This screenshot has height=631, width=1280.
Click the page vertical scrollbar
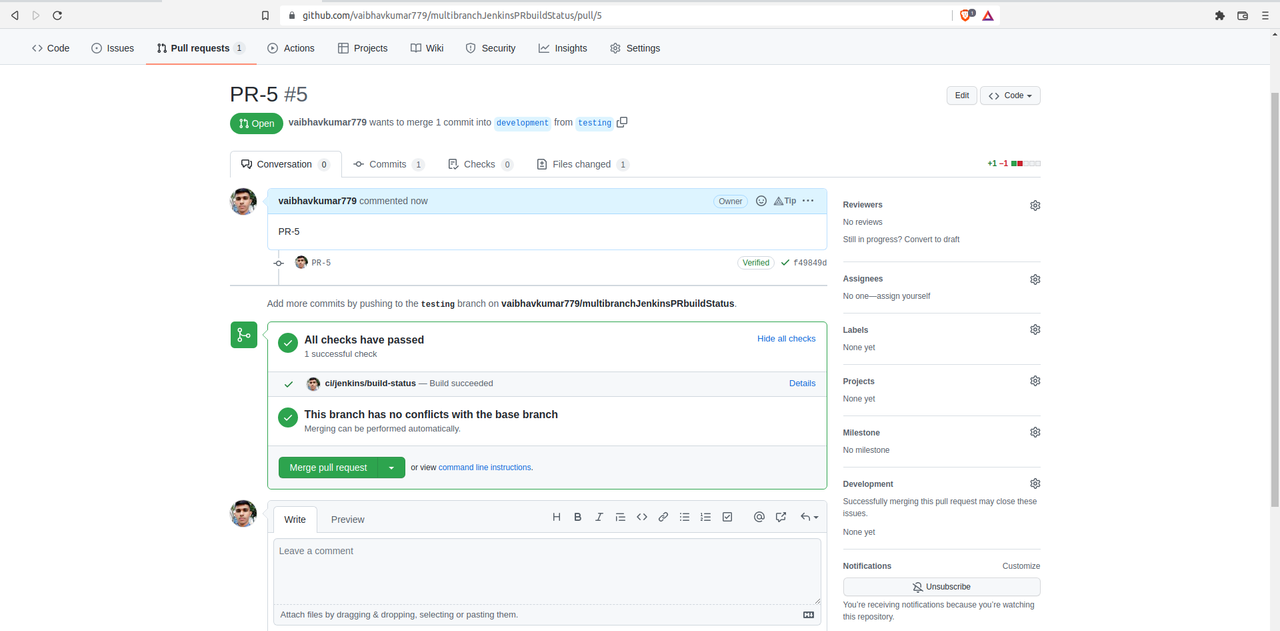point(1274,300)
